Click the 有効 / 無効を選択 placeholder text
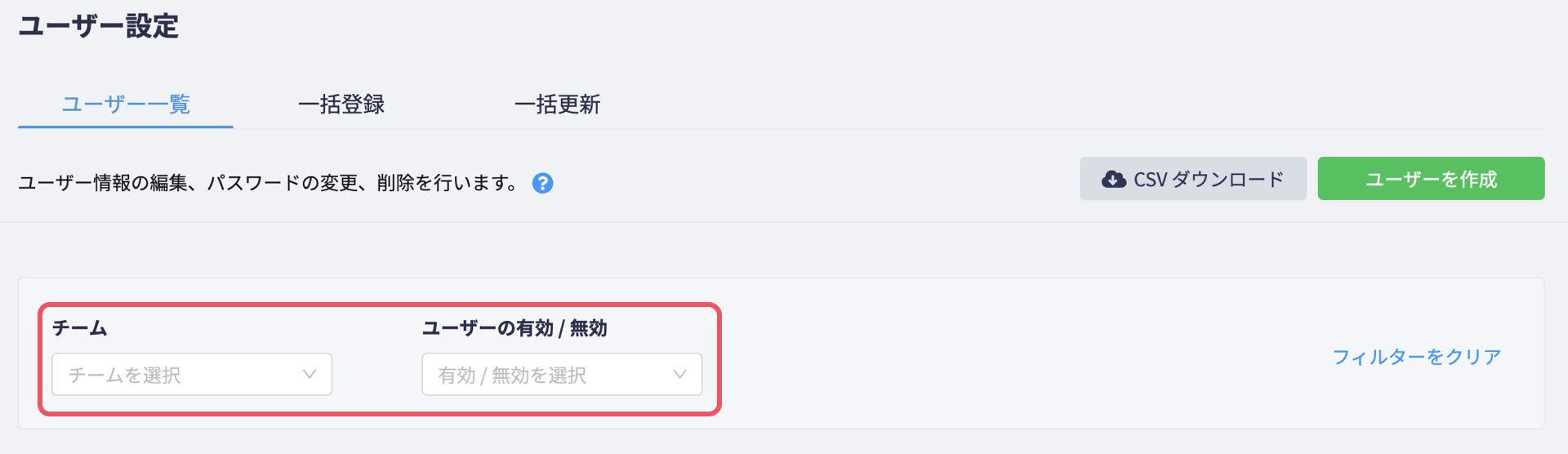1568x454 pixels. (x=512, y=375)
